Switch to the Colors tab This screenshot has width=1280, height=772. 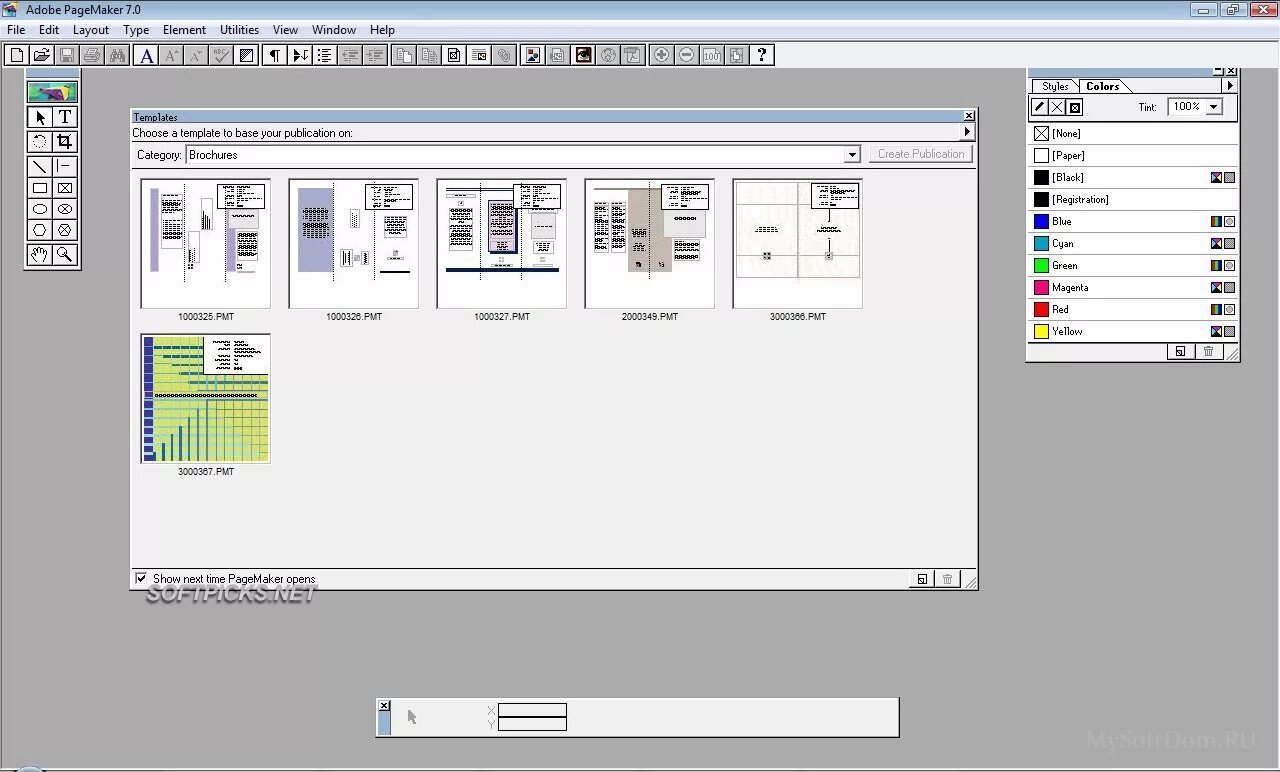coord(1103,86)
